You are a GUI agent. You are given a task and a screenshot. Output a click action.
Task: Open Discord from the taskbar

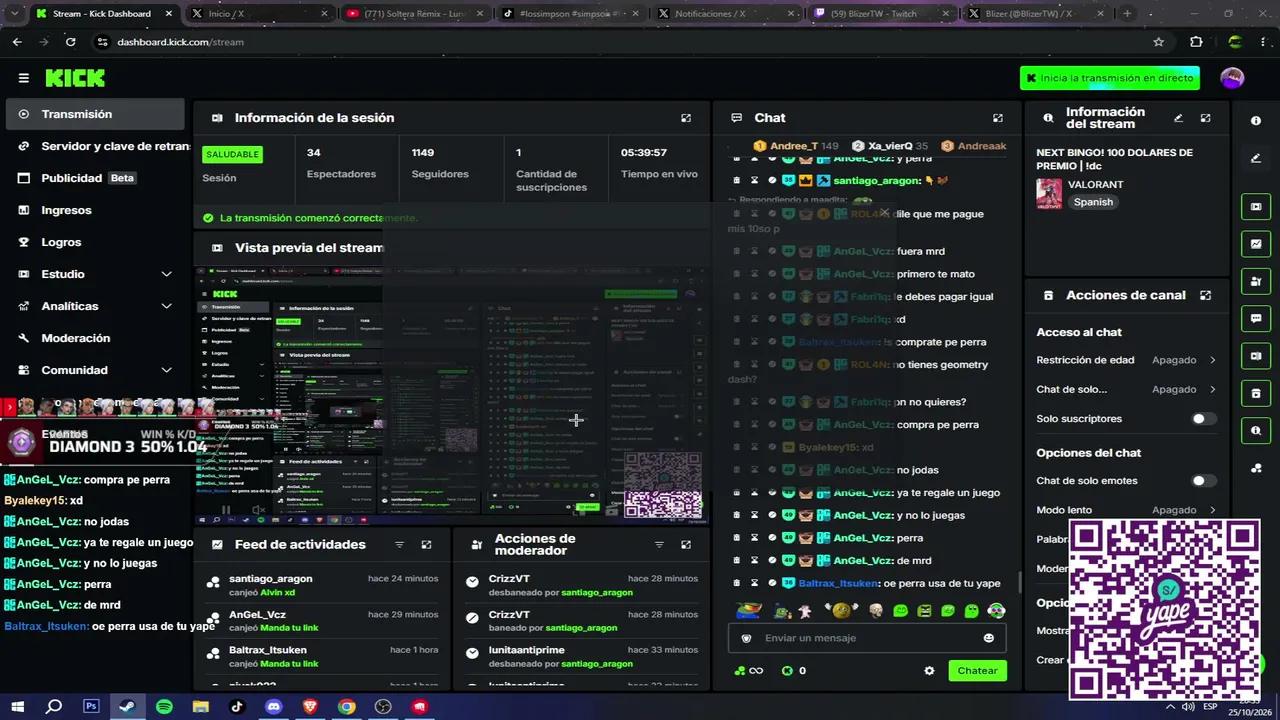pos(273,706)
